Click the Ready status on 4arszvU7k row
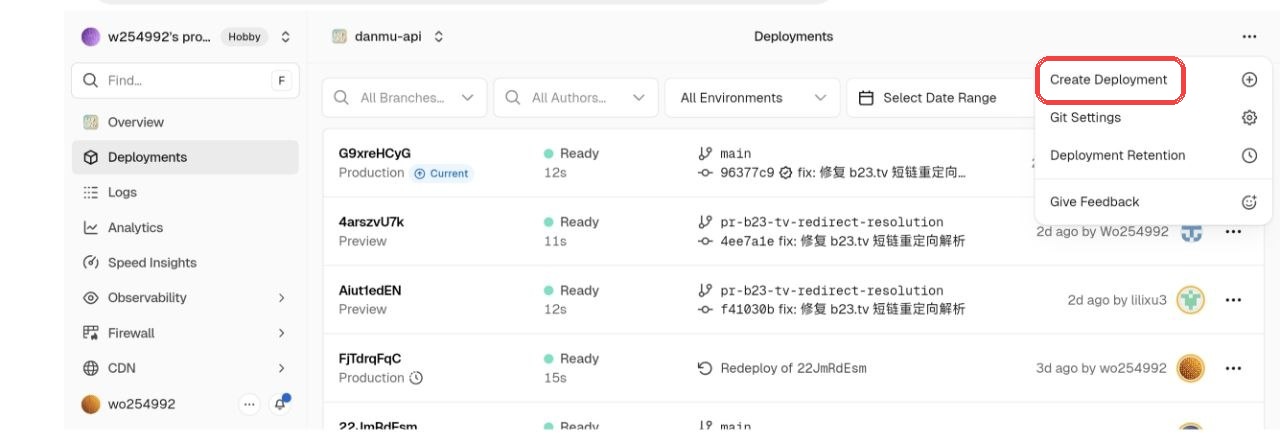The image size is (1280, 437). click(x=571, y=222)
